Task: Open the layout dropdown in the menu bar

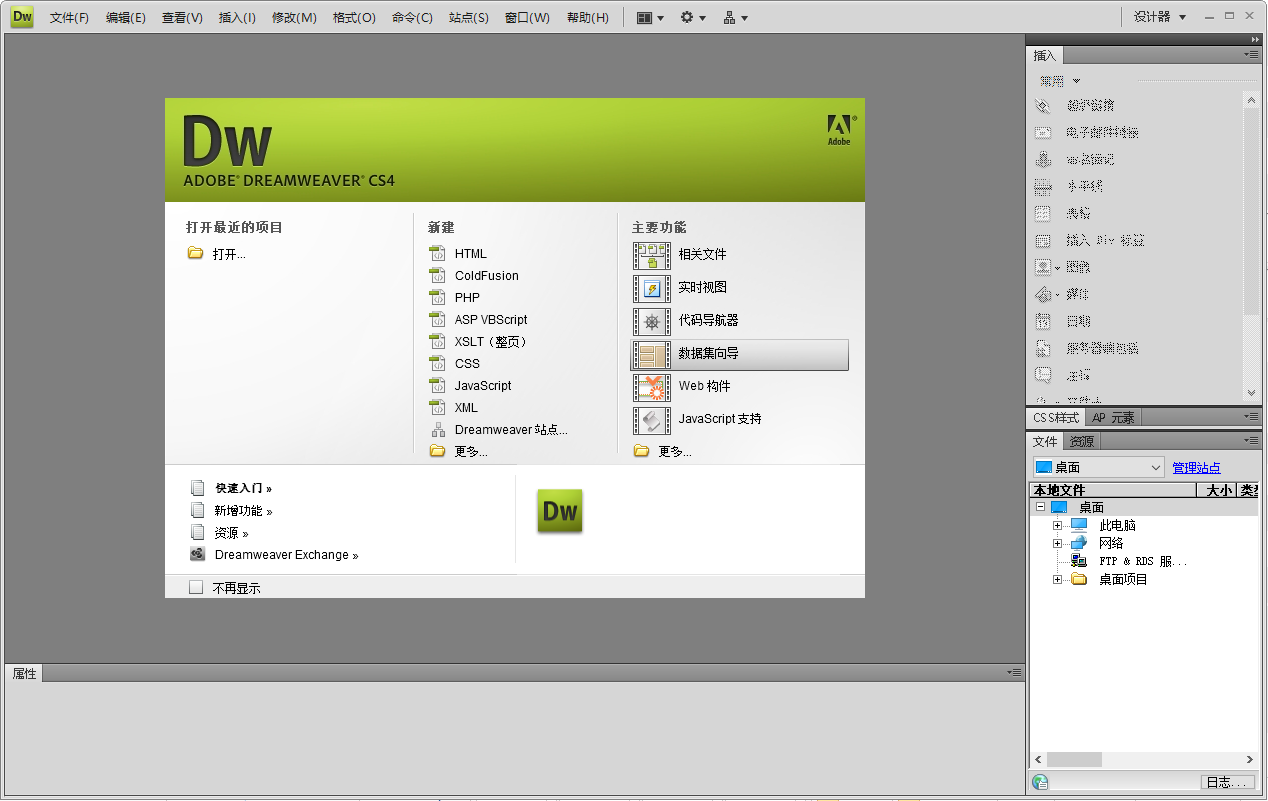Action: coord(650,17)
